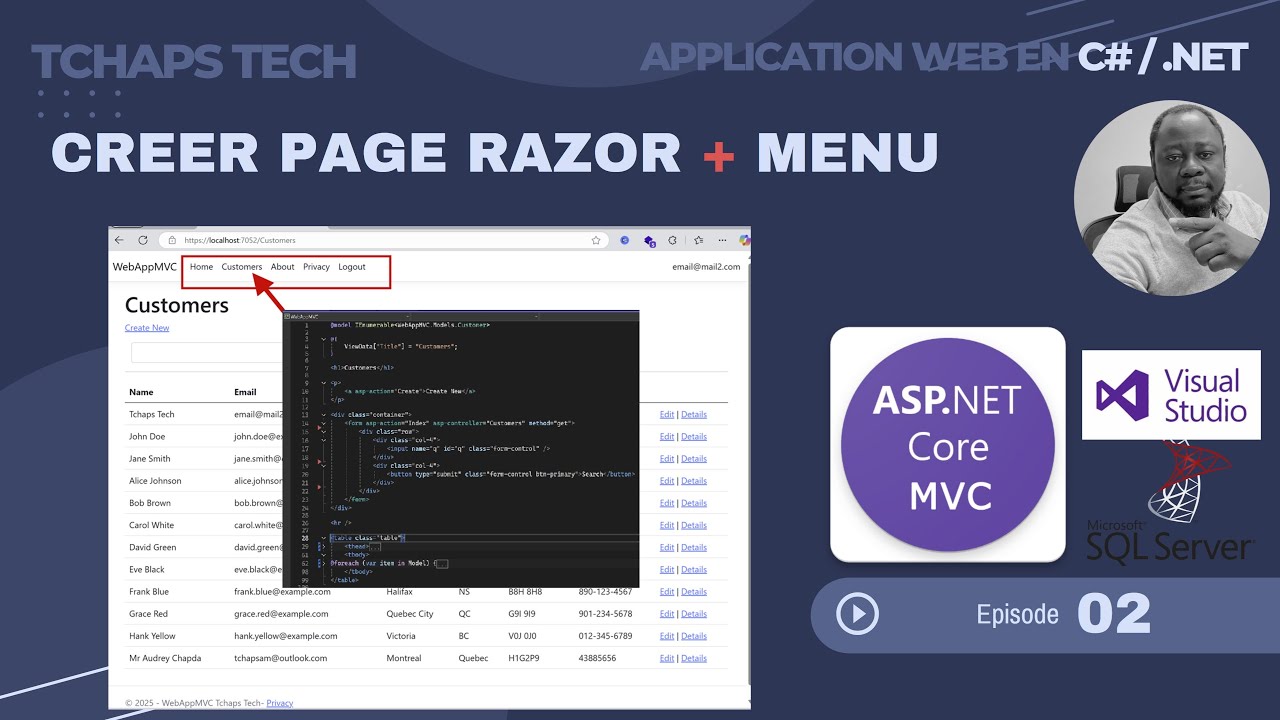
Task: Edit the David Green row
Action: point(667,547)
